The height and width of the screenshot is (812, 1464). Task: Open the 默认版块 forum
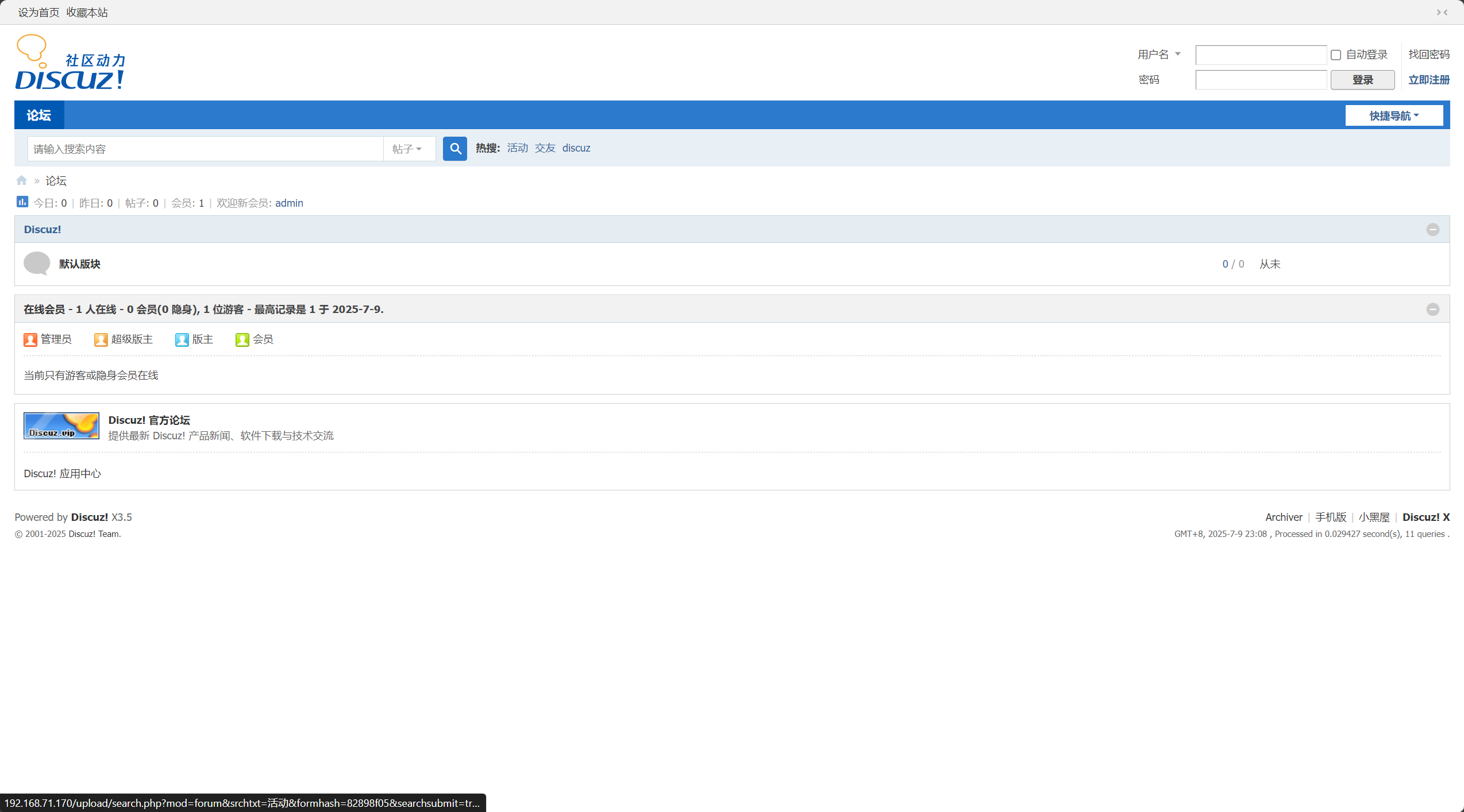(x=80, y=264)
